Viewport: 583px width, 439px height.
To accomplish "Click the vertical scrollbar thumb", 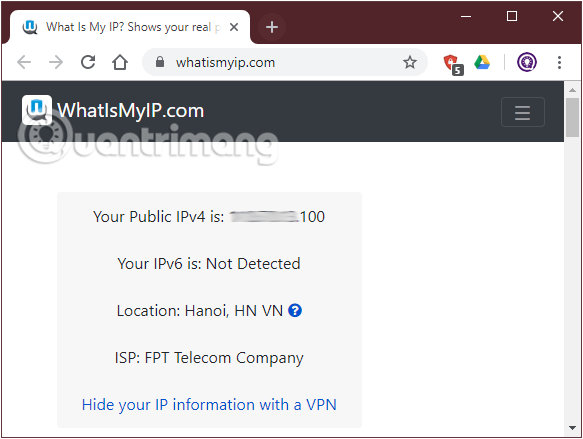I will (x=572, y=117).
